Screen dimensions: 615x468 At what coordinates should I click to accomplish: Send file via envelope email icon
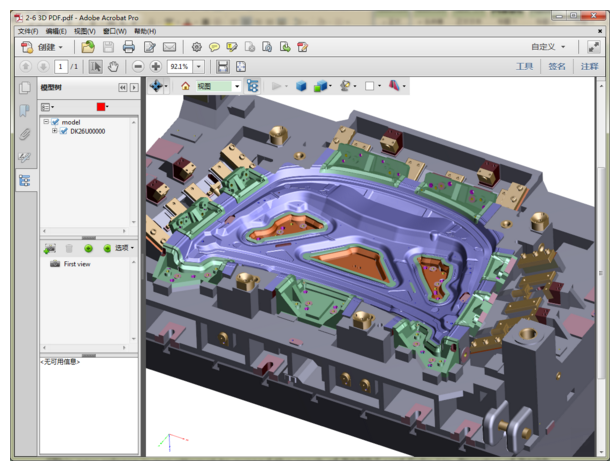(x=169, y=47)
